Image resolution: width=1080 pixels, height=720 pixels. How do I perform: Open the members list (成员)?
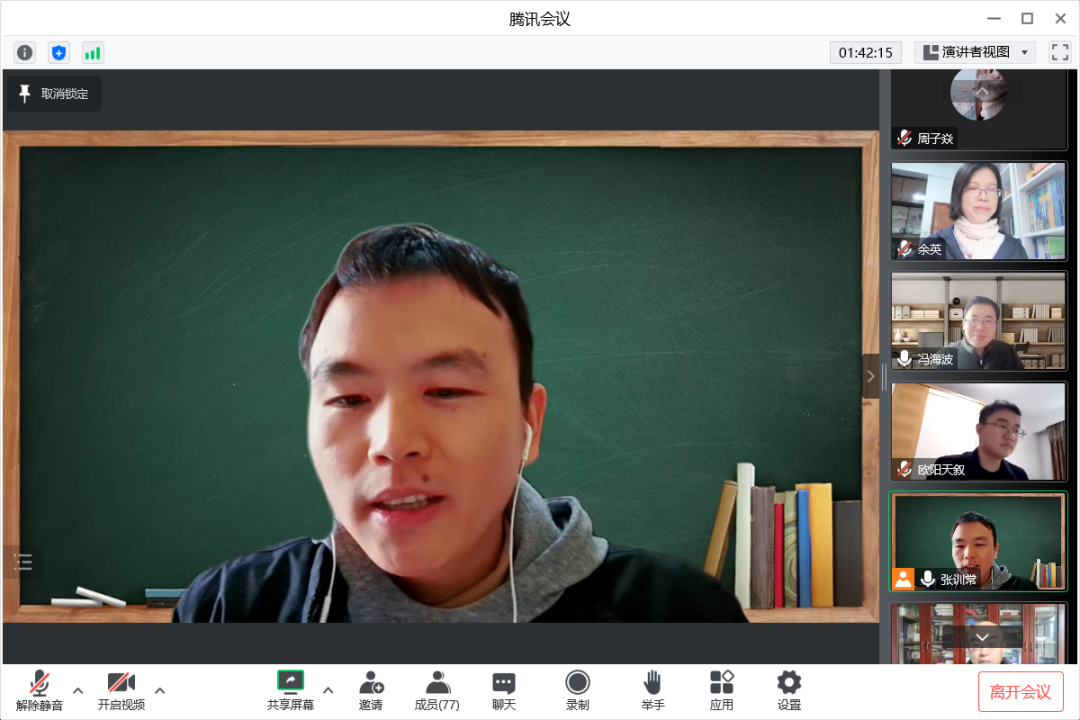tap(437, 690)
